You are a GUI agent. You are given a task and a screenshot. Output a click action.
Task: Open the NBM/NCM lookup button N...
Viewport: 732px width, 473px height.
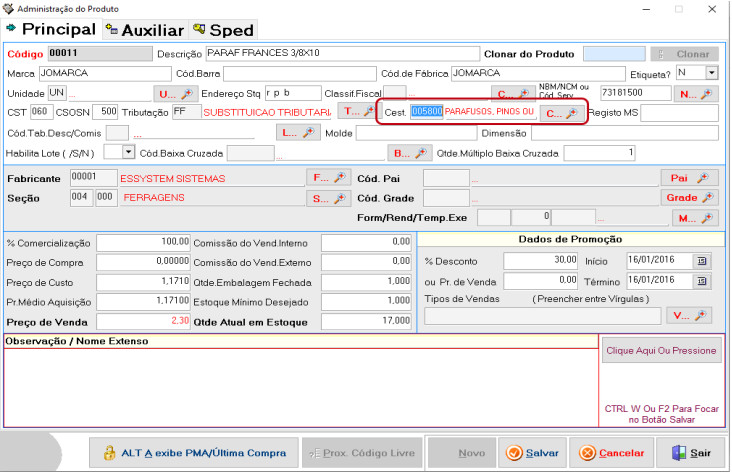[x=696, y=94]
